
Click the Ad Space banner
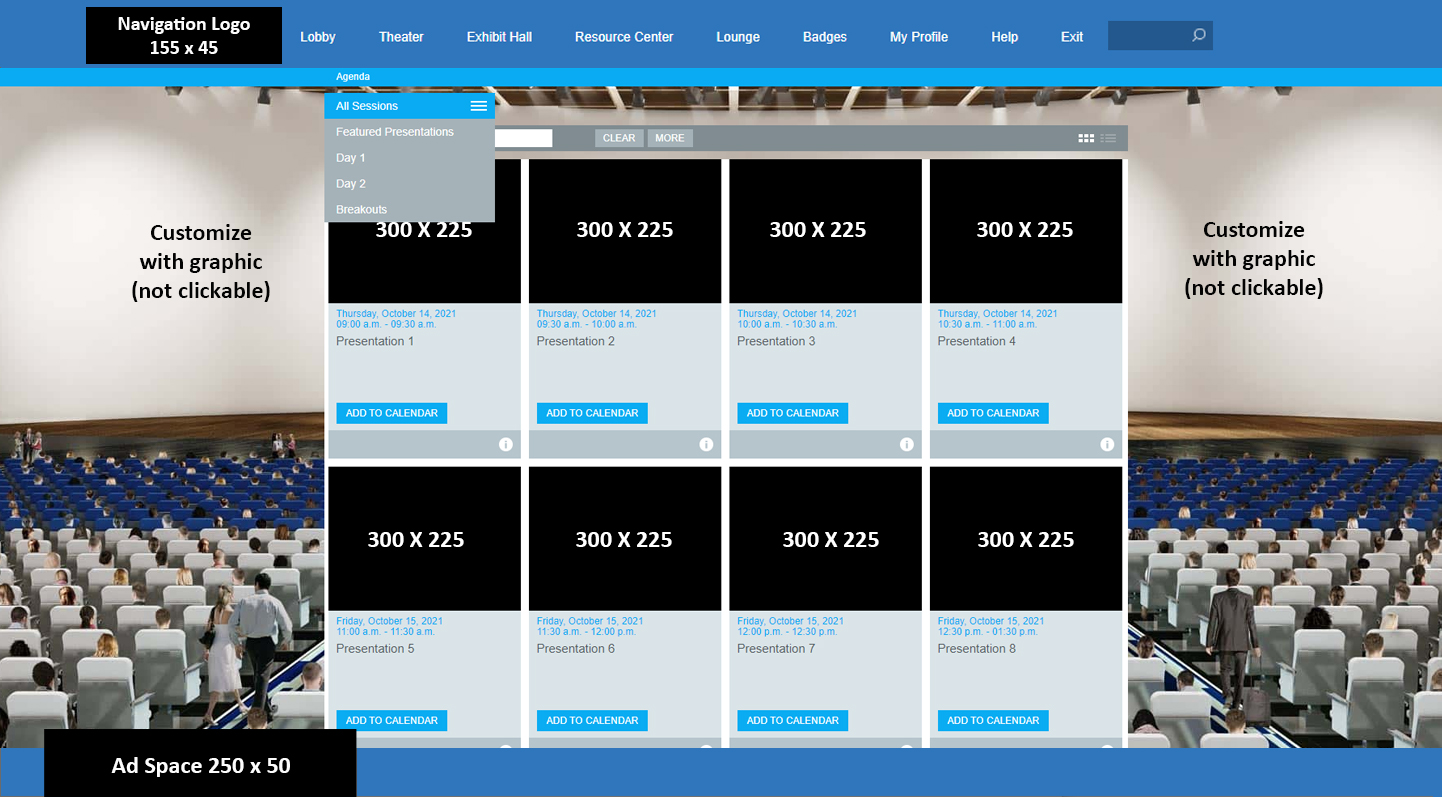[200, 763]
